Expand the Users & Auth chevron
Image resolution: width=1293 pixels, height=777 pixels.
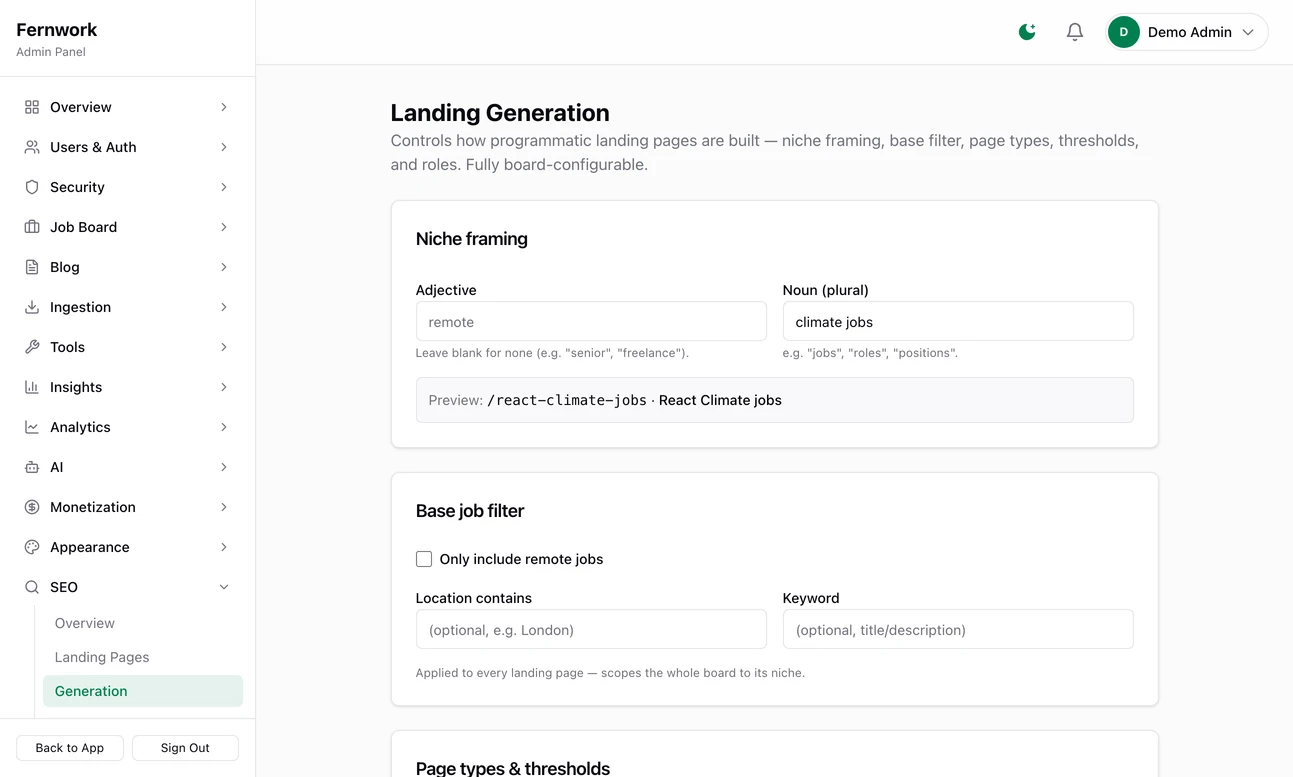point(224,147)
